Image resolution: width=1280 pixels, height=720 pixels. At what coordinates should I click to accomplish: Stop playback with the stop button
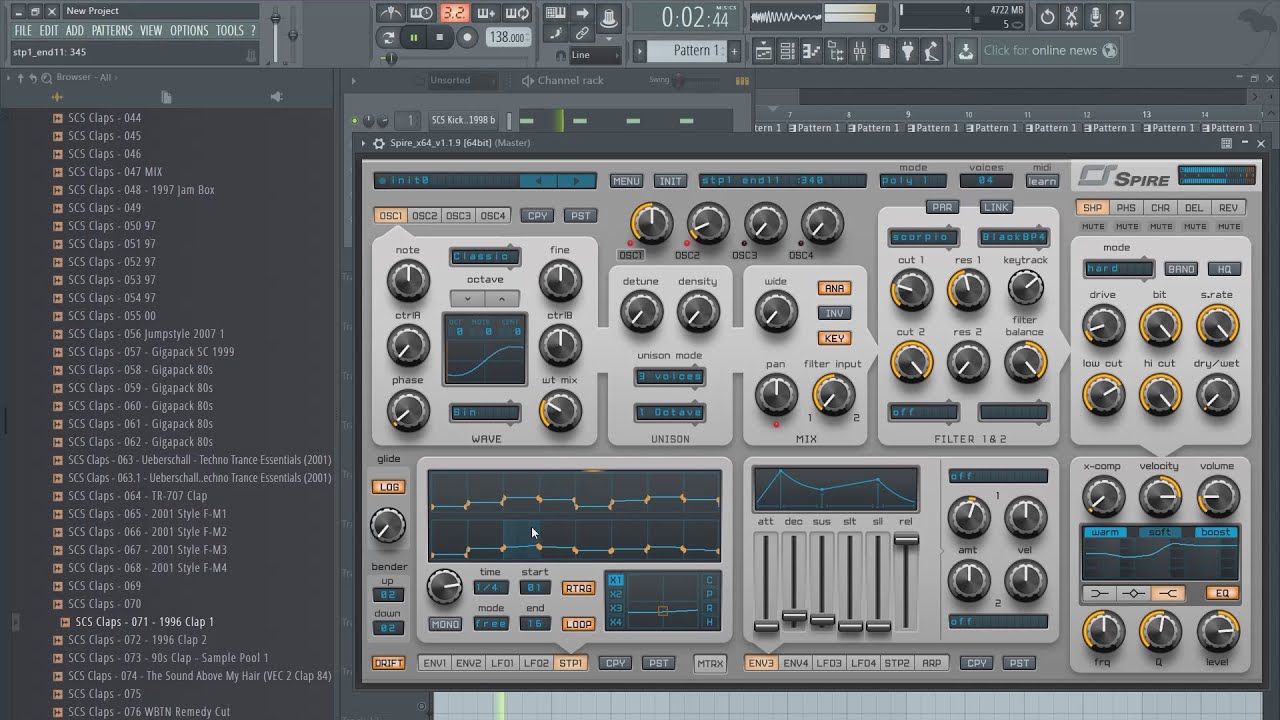(x=440, y=38)
